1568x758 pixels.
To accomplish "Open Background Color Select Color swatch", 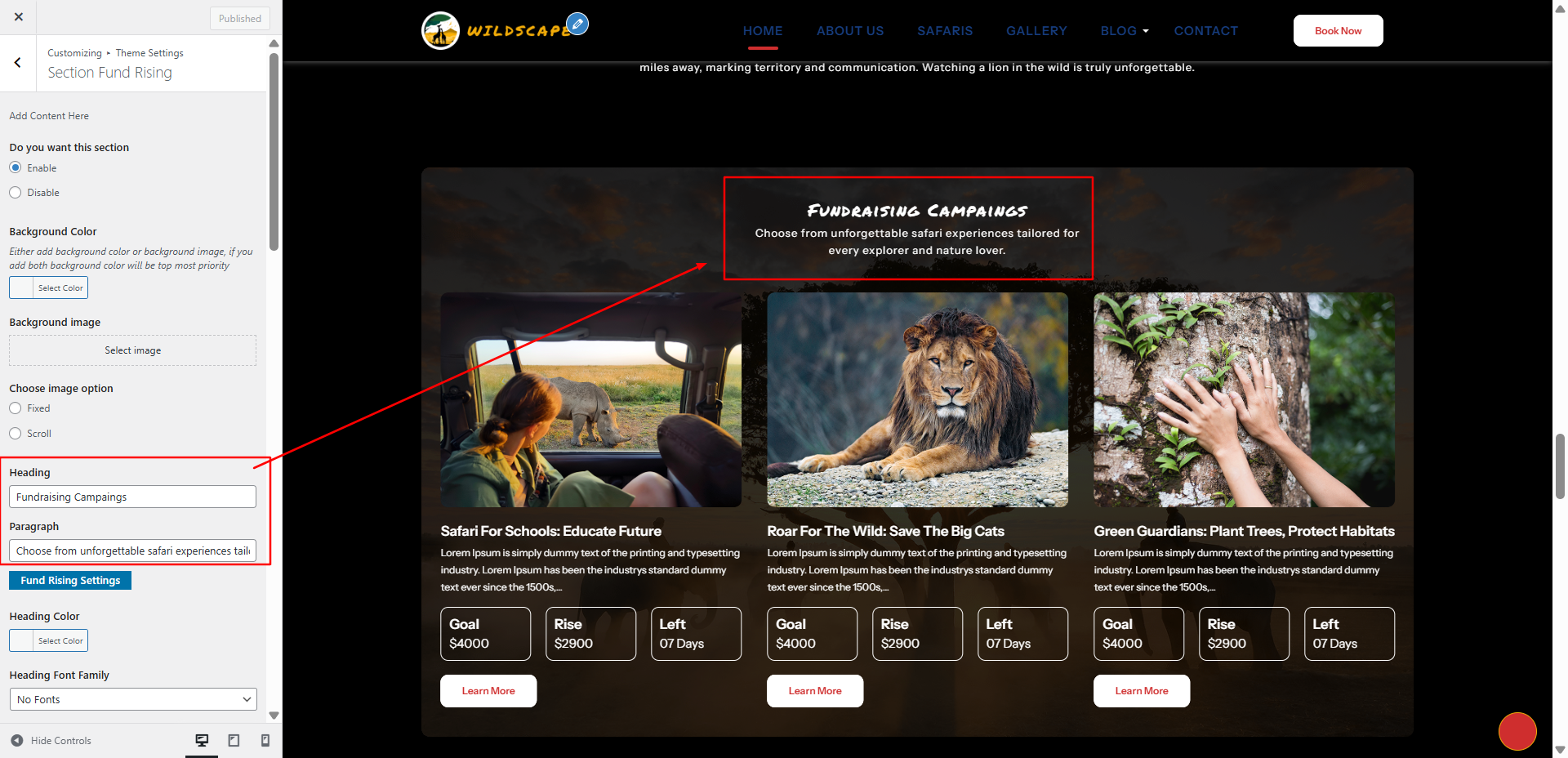I will click(x=48, y=288).
